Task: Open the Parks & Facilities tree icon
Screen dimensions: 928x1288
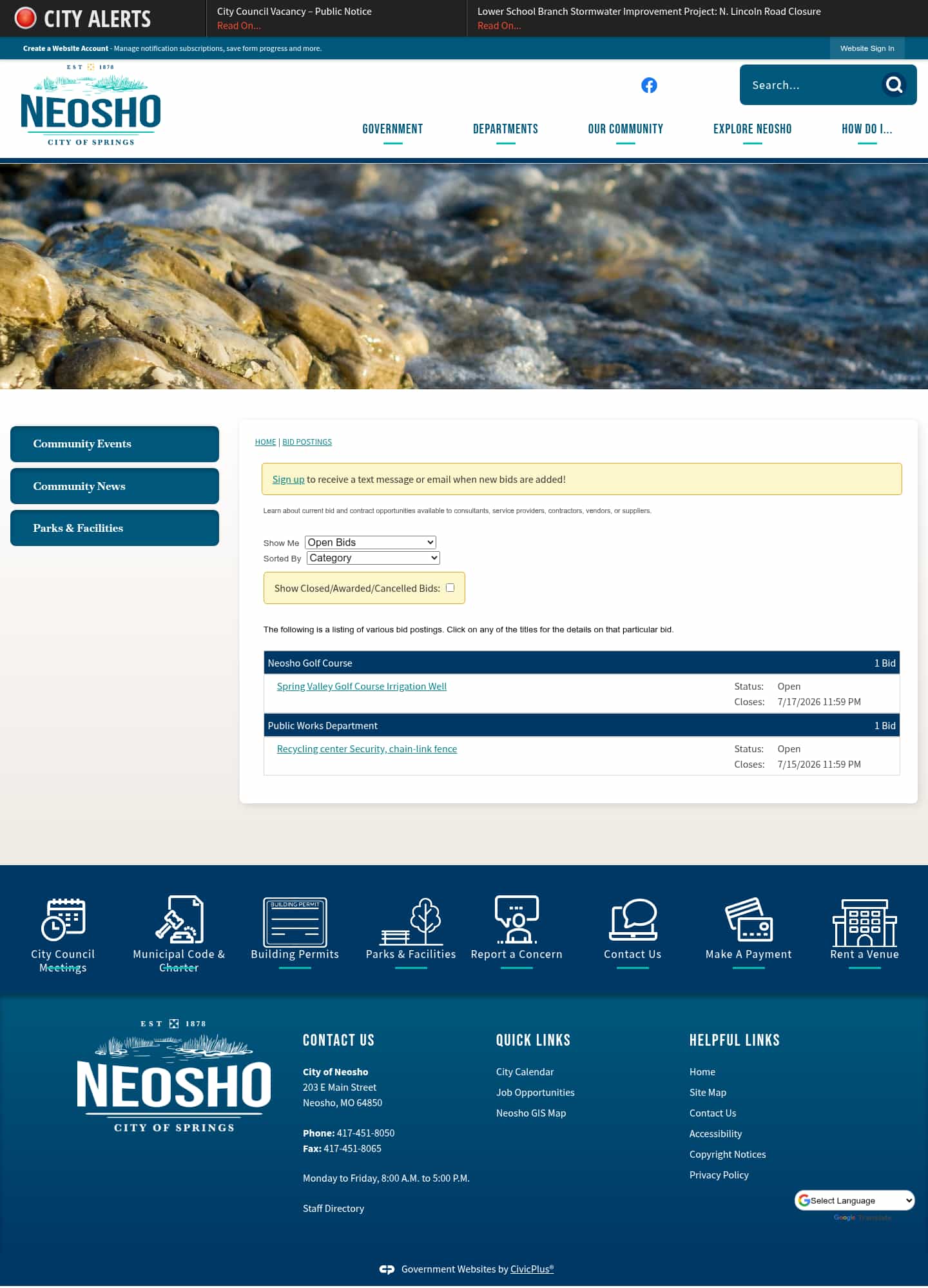Action: [411, 921]
